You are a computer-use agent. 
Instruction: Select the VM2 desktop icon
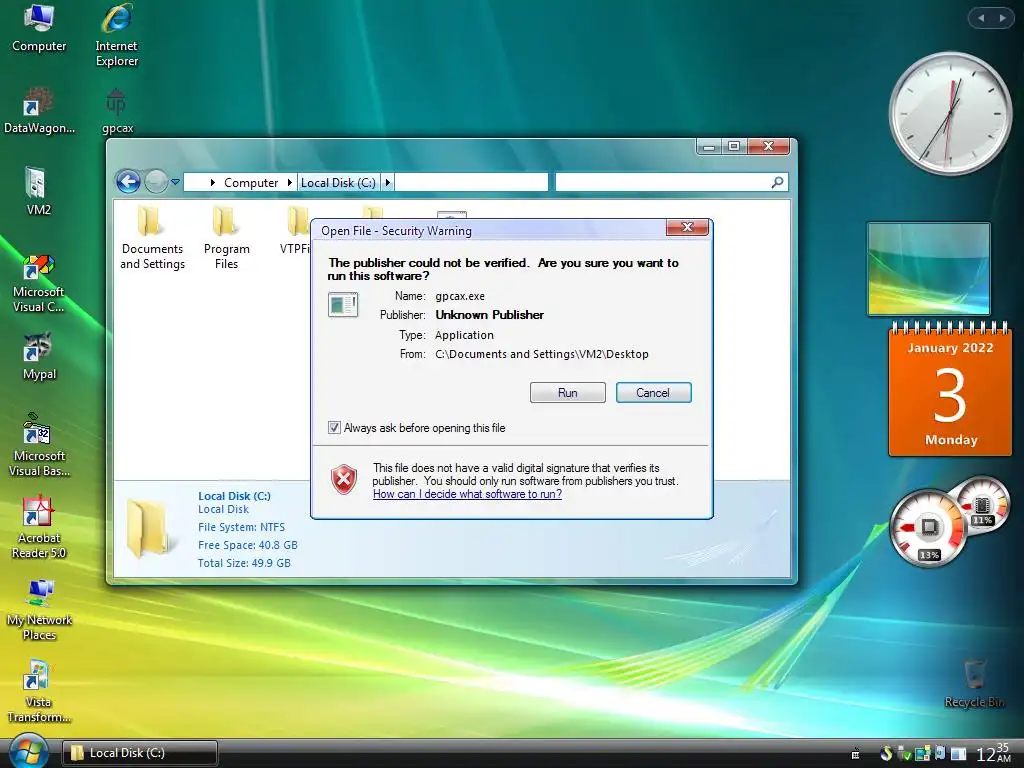(x=39, y=191)
